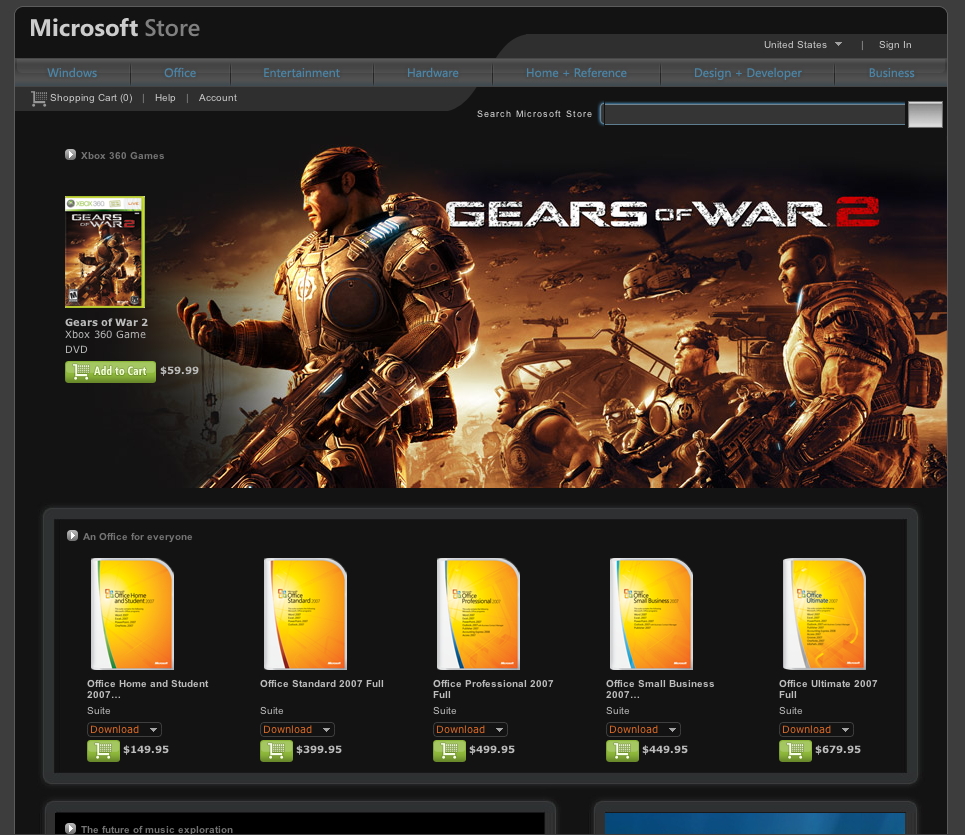Open Office Home and Student 2007 title
Screen dimensions: 965x835
click(x=148, y=689)
